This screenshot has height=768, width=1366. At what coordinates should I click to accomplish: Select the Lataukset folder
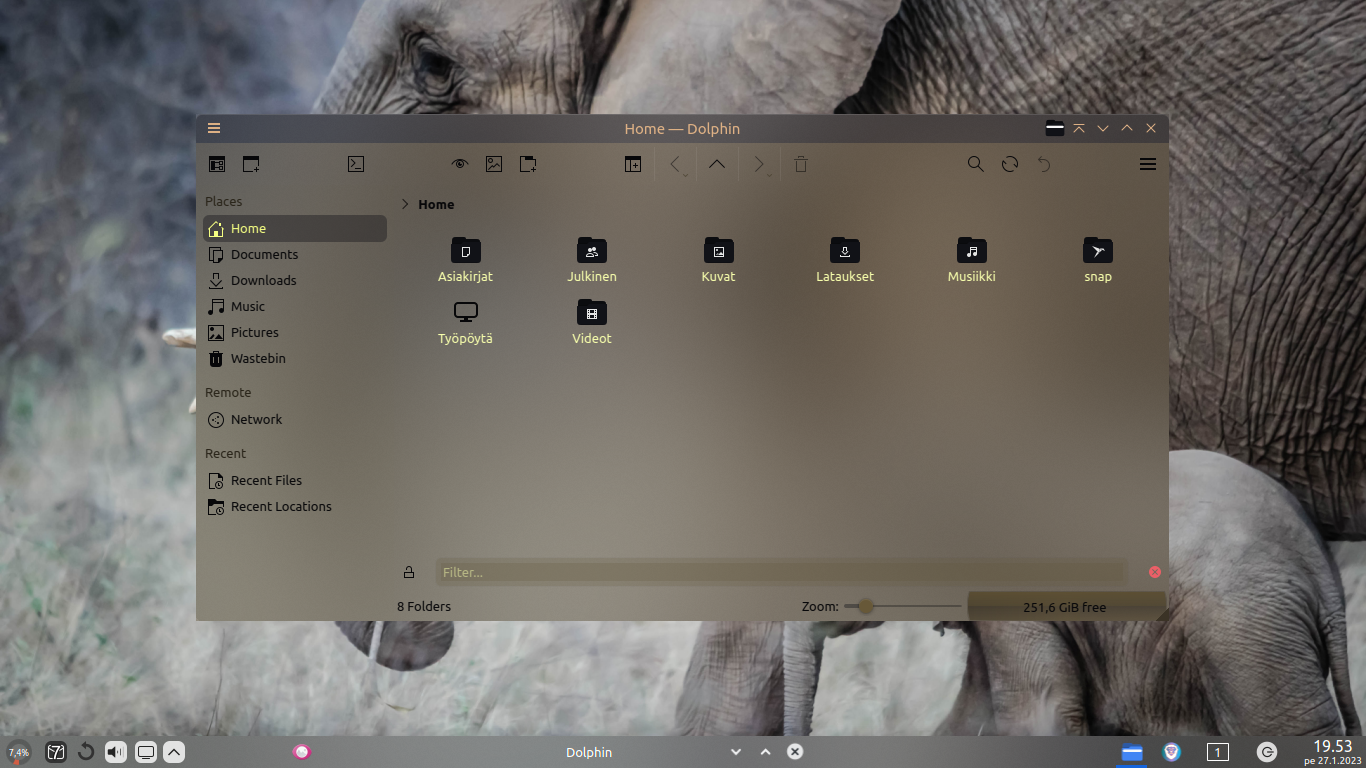point(845,261)
